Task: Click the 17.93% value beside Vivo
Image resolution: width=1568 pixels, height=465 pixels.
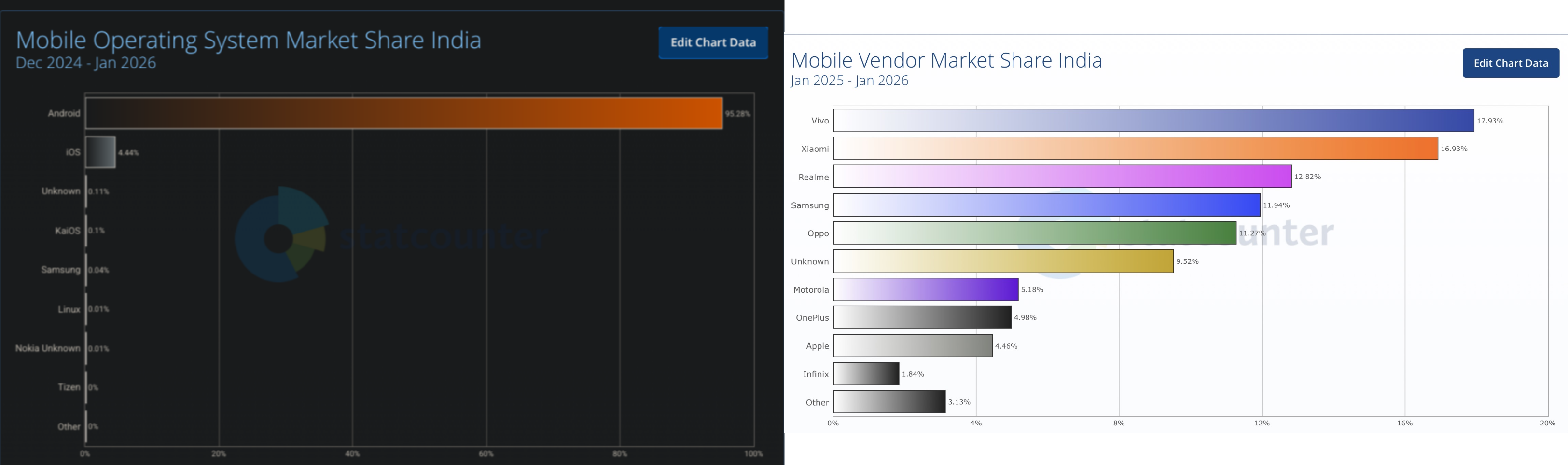Action: pyautogui.click(x=1490, y=121)
